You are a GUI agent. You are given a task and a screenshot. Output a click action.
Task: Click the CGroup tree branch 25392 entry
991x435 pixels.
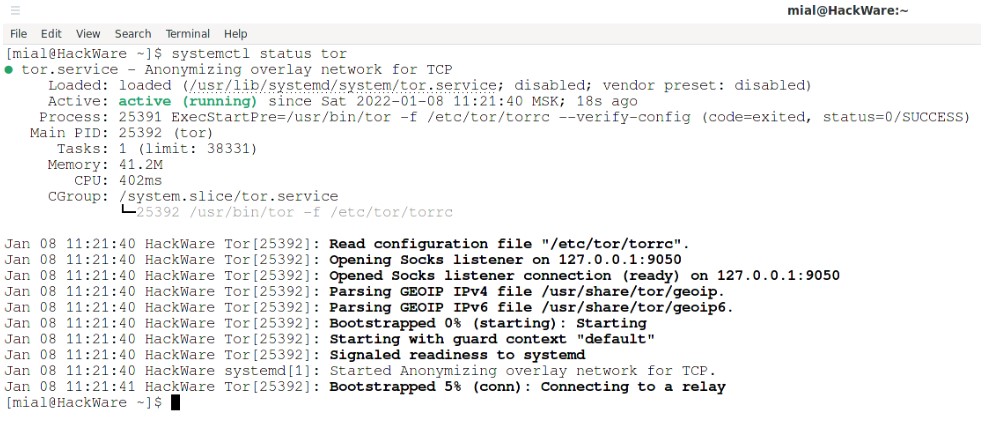286,212
